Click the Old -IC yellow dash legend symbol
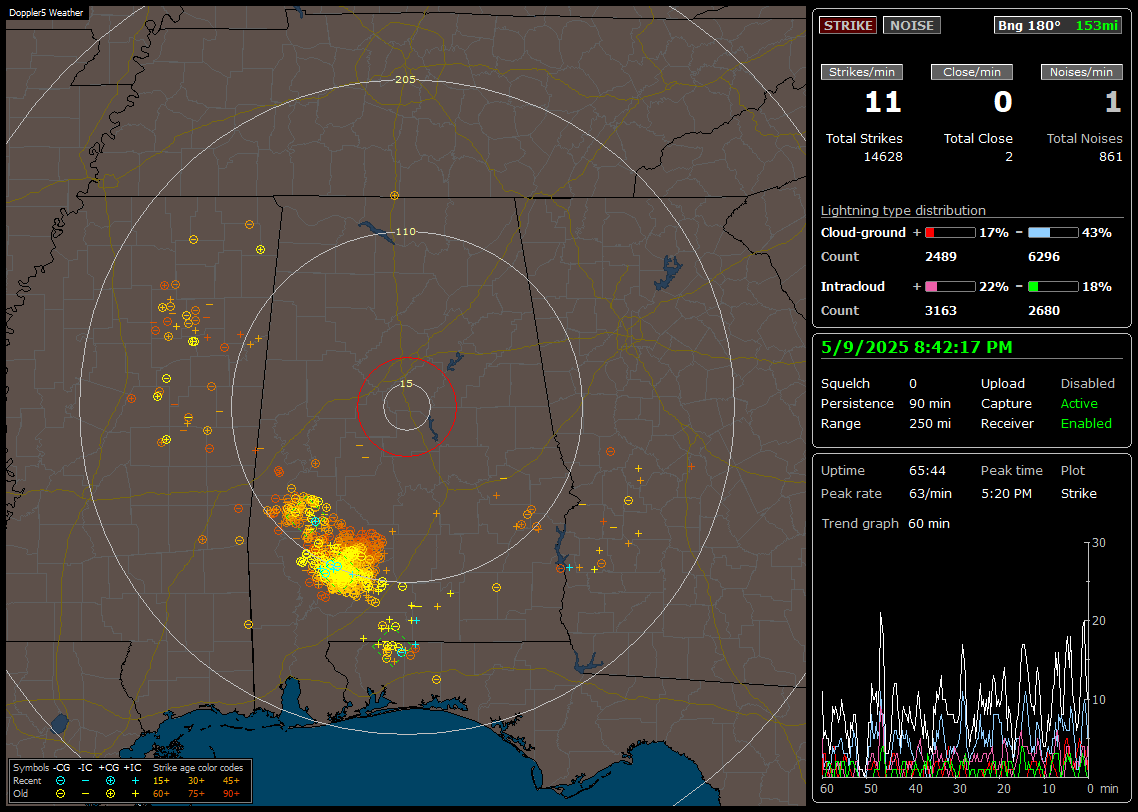Image resolution: width=1138 pixels, height=812 pixels. (86, 794)
